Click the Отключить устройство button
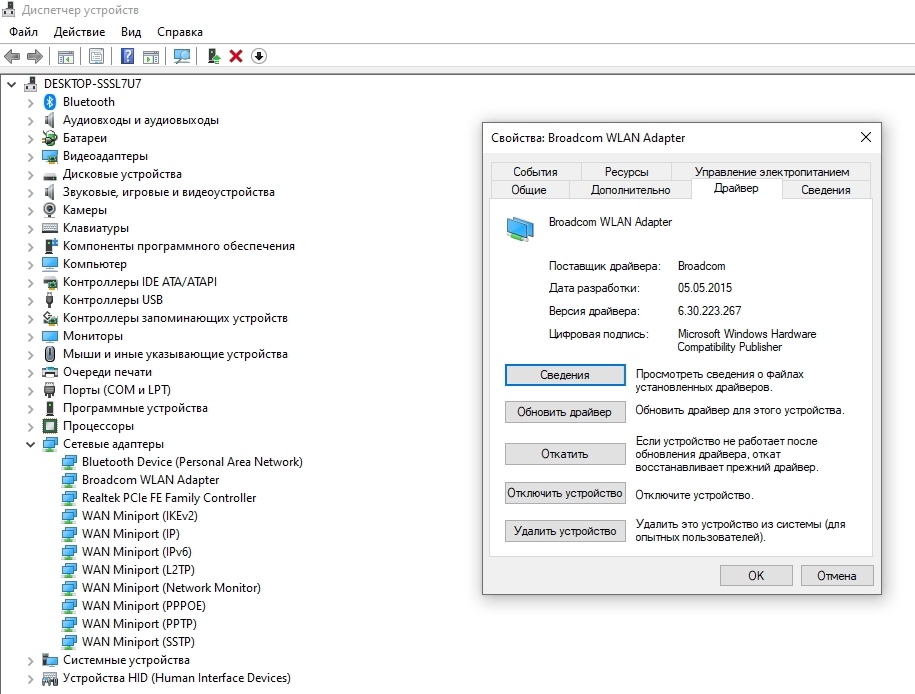The image size is (915, 694). [565, 493]
